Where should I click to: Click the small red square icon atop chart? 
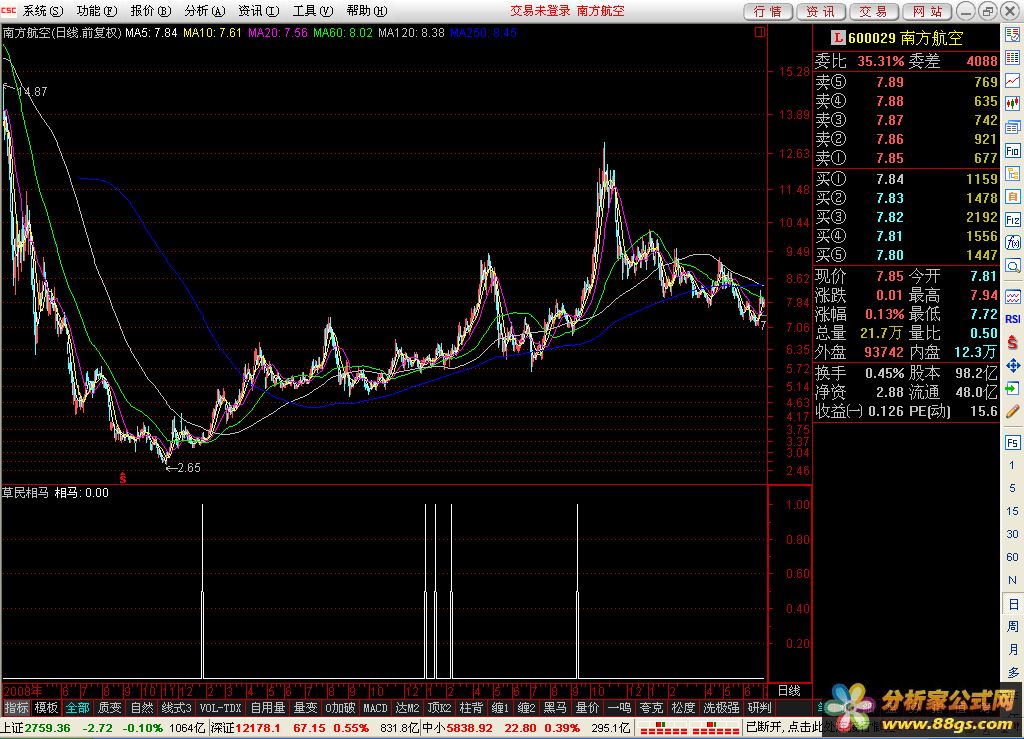[x=760, y=32]
